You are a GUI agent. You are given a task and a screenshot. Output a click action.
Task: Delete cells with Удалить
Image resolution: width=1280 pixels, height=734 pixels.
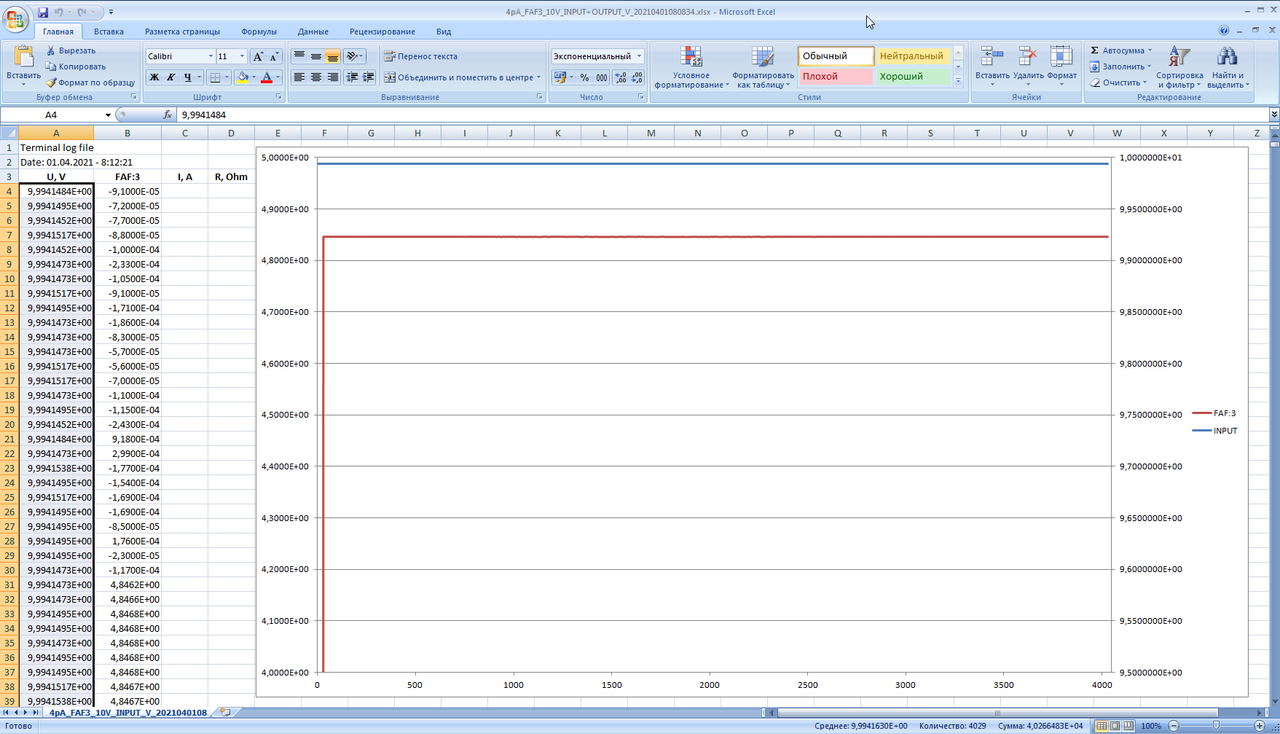click(1028, 63)
